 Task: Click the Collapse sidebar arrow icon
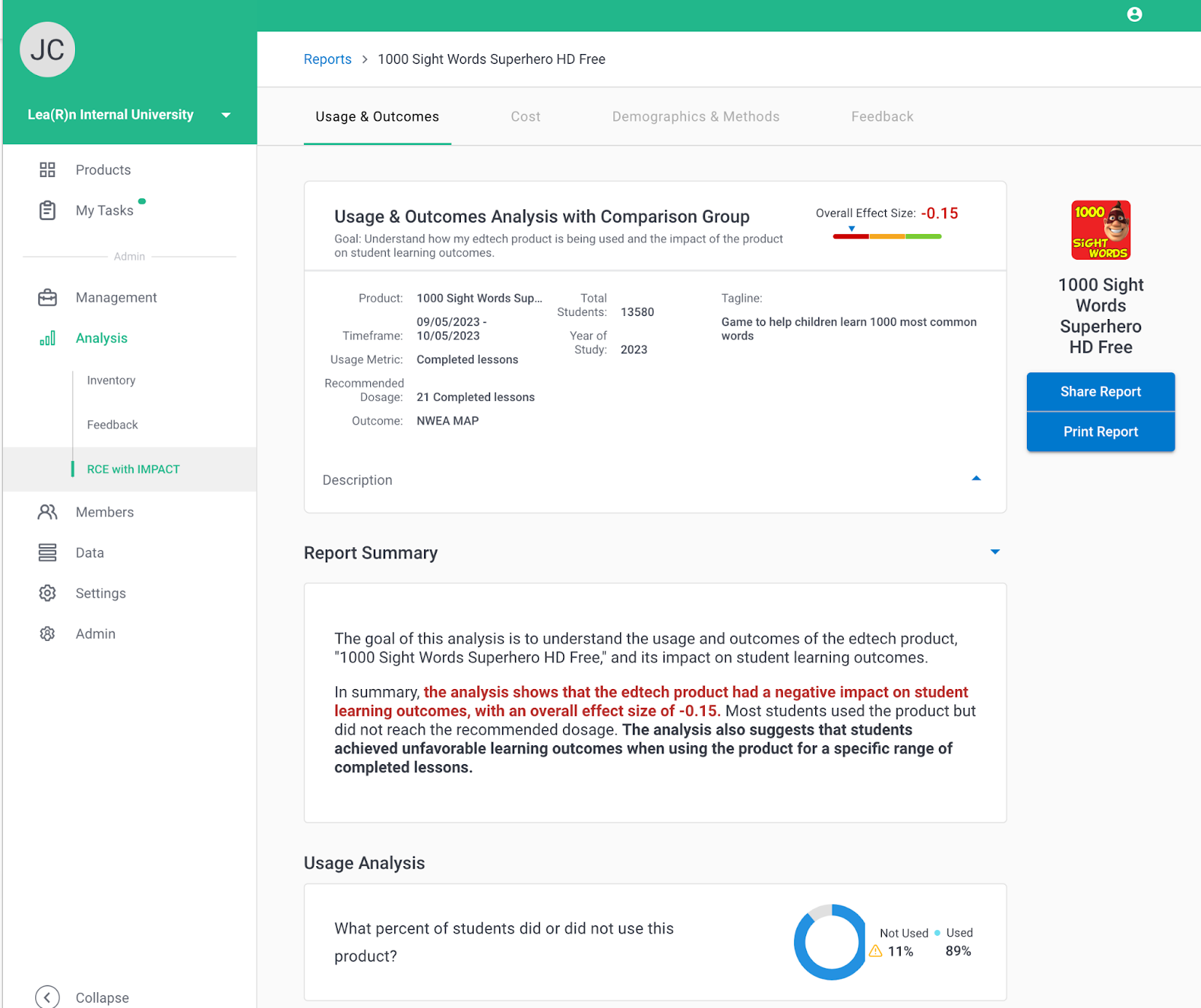(47, 997)
